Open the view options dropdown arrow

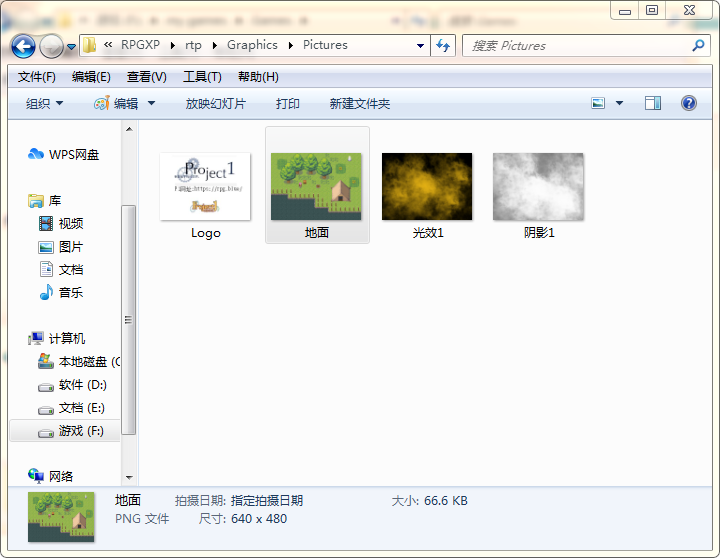[619, 103]
